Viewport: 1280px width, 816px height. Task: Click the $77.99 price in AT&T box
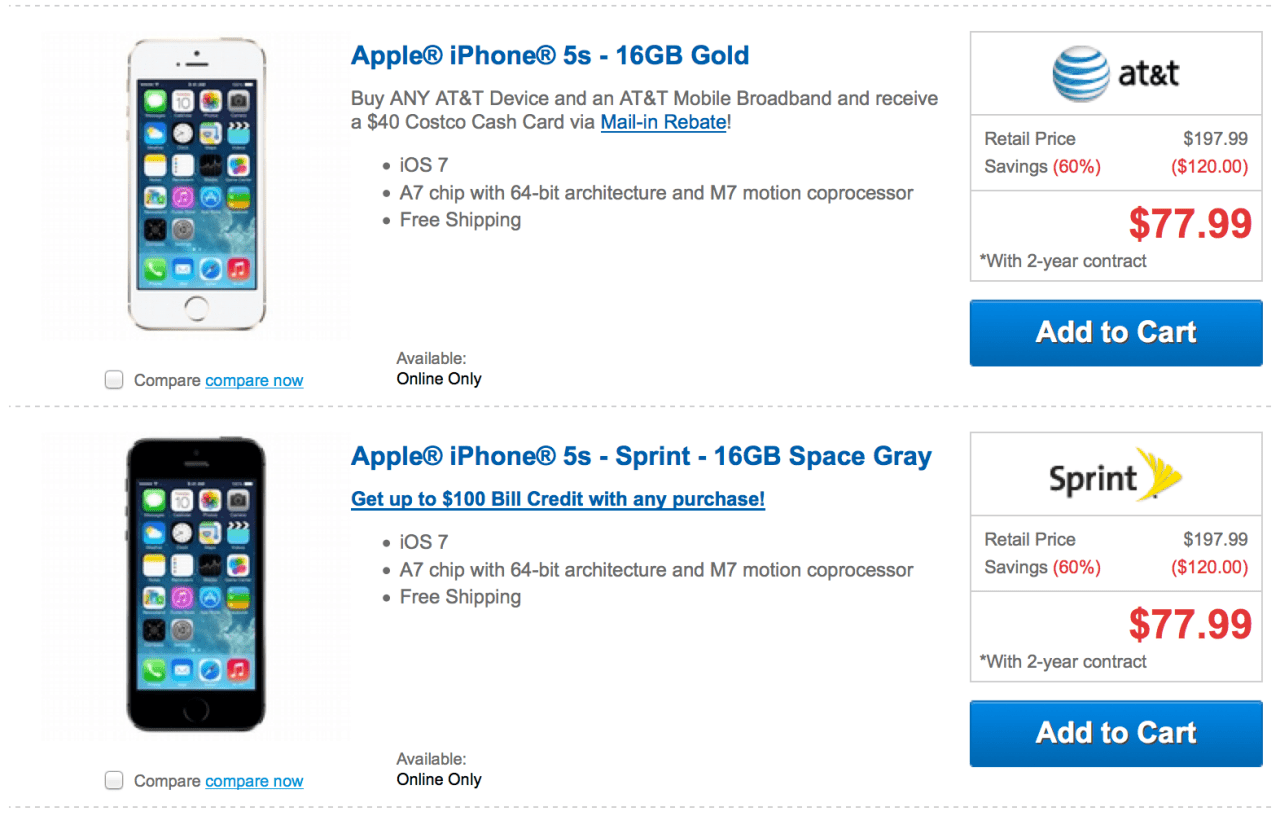pyautogui.click(x=1190, y=223)
